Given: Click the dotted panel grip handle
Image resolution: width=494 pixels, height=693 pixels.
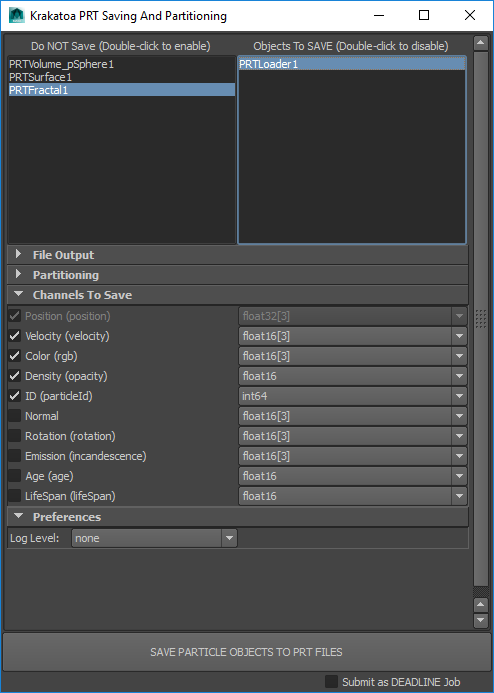Looking at the screenshot, I should [480, 318].
